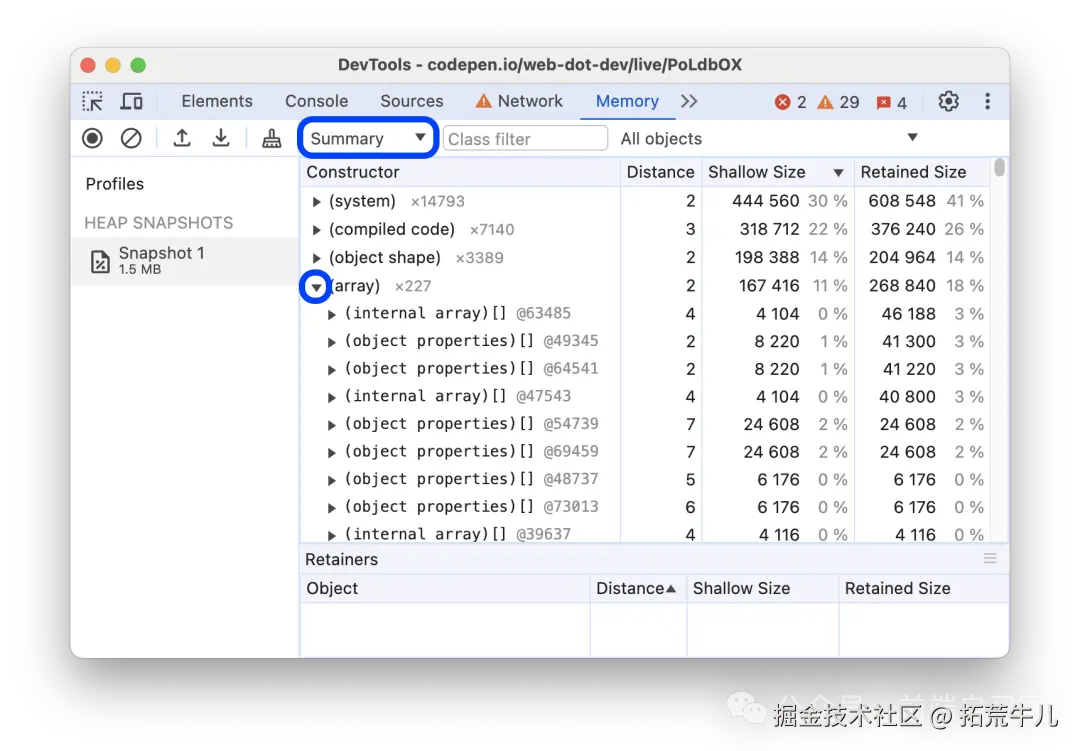Sort by Shallow Size in Constructor table
The height and width of the screenshot is (751, 1080).
[x=778, y=172]
